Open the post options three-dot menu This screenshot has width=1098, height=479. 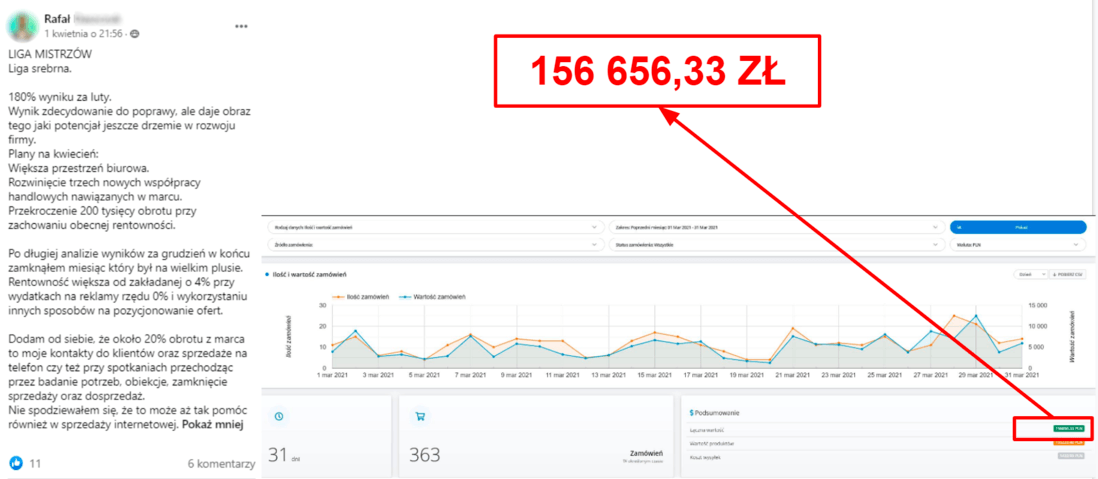click(x=241, y=26)
